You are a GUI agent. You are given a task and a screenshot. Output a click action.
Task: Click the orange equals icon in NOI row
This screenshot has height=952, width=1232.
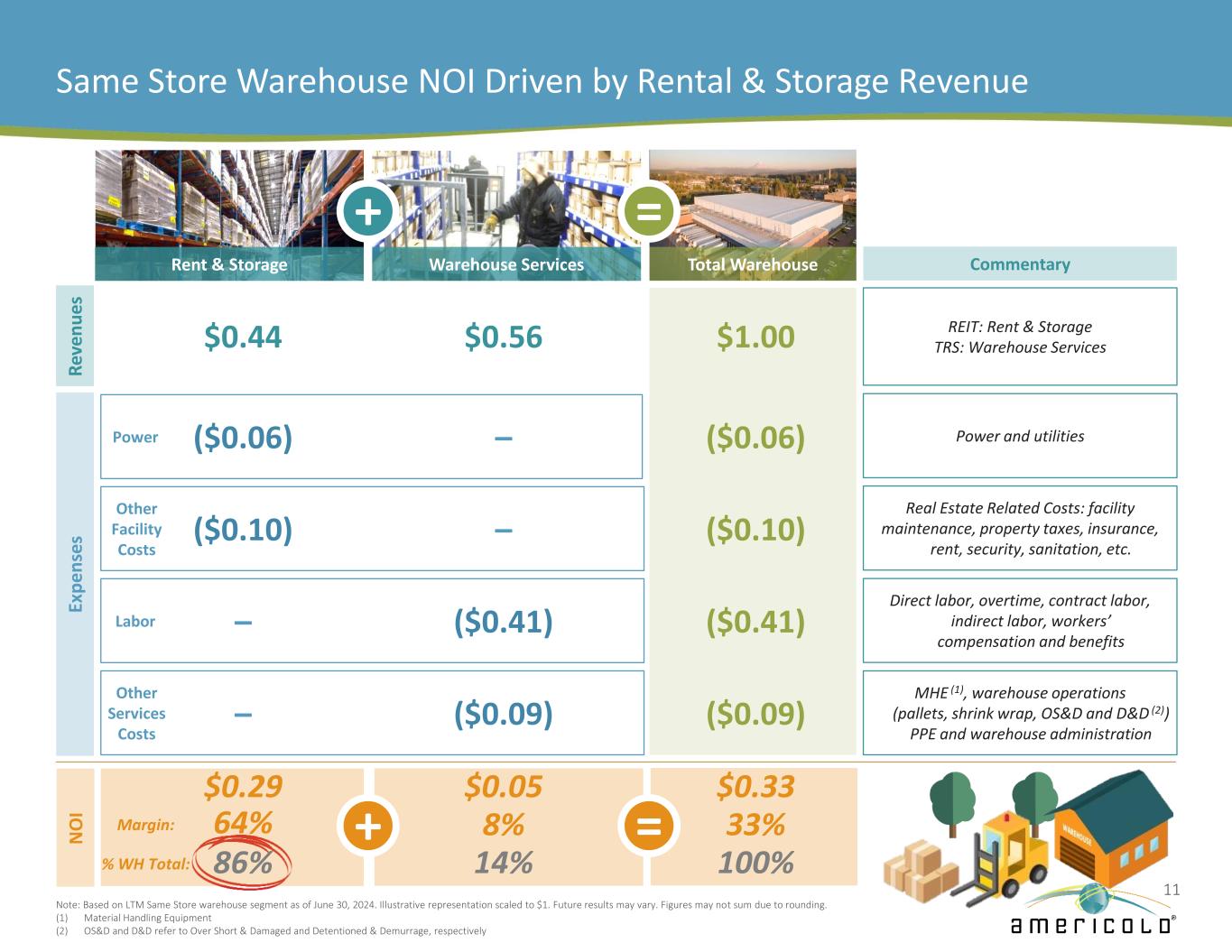click(x=649, y=826)
